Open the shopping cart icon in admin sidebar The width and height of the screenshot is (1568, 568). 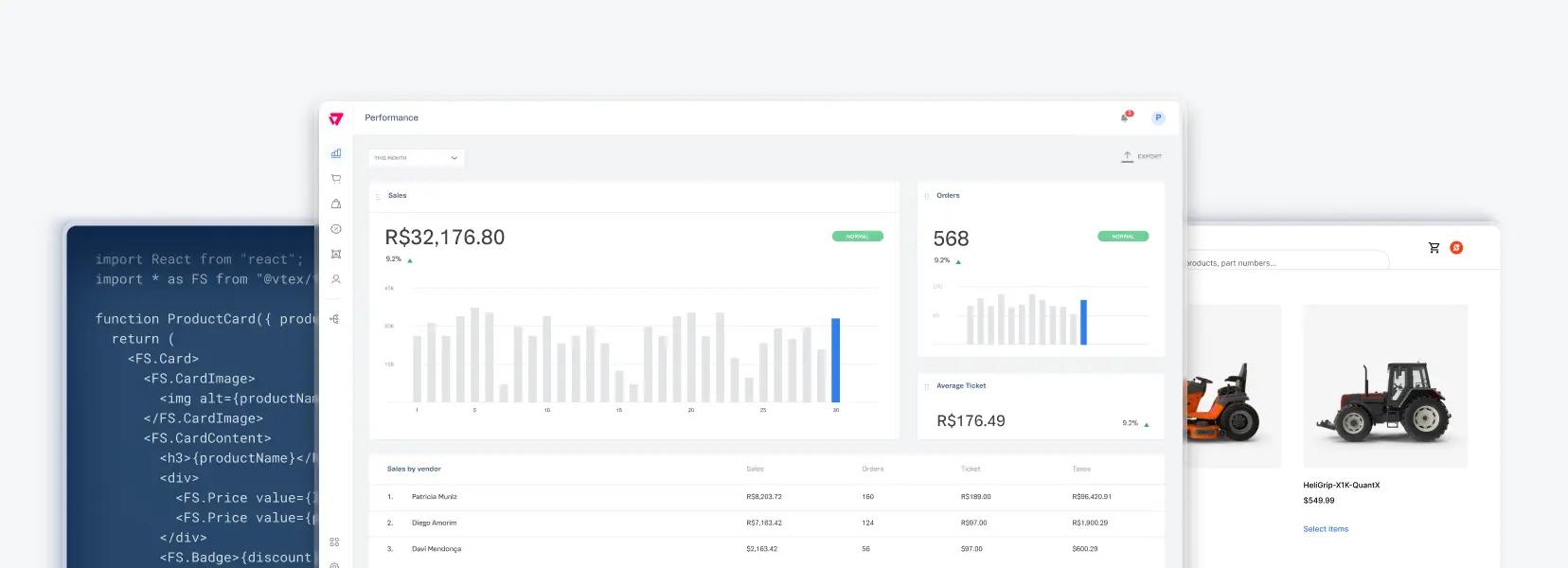click(x=335, y=179)
